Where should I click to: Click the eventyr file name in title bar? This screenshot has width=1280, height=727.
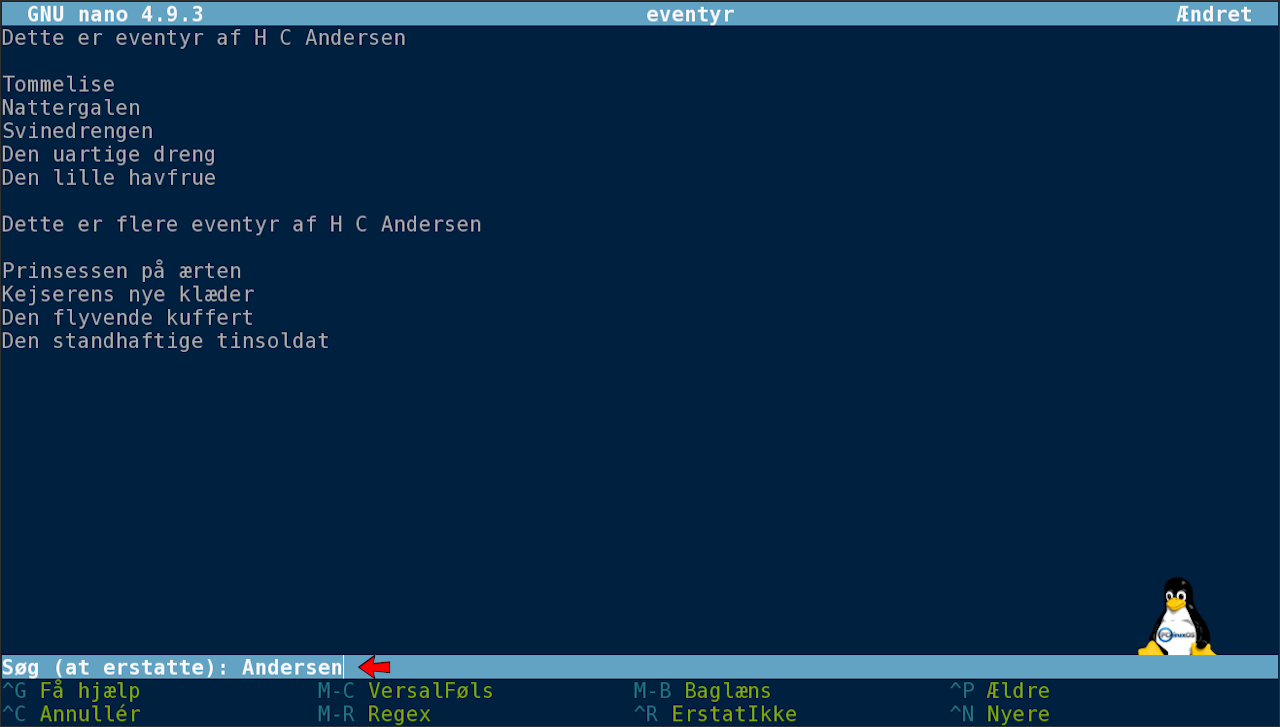[690, 14]
